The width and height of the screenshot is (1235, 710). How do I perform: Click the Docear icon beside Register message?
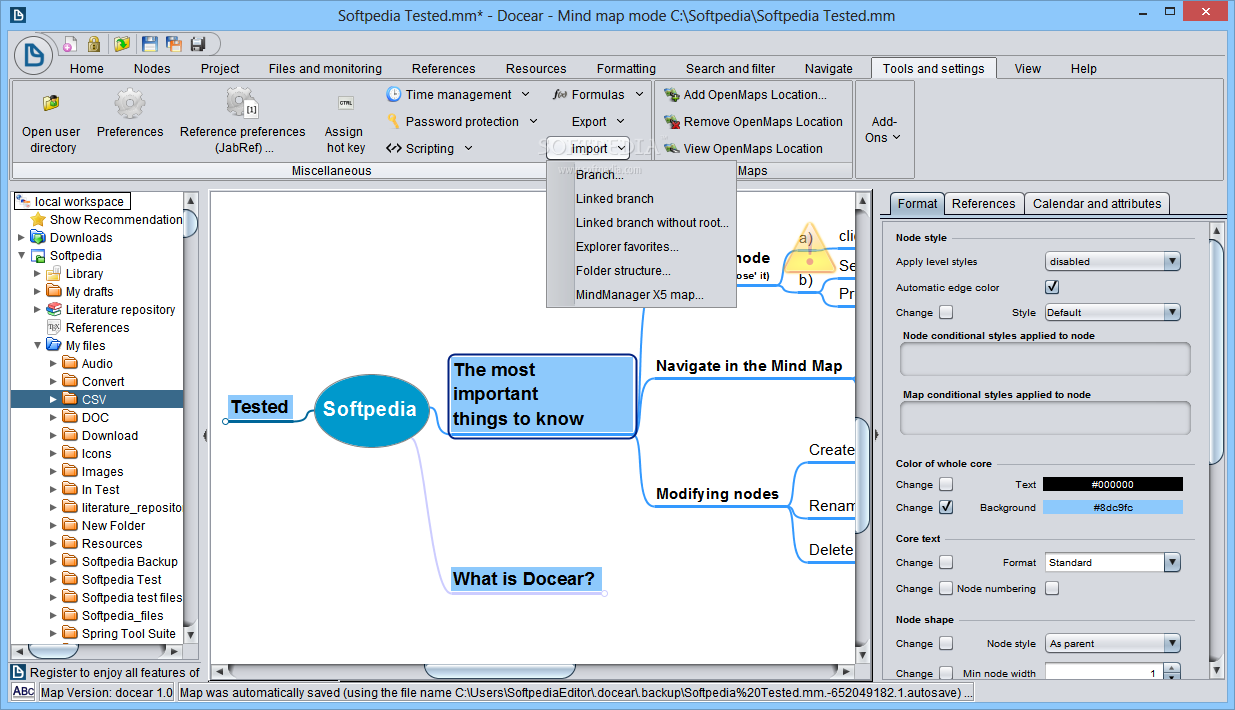click(x=18, y=672)
